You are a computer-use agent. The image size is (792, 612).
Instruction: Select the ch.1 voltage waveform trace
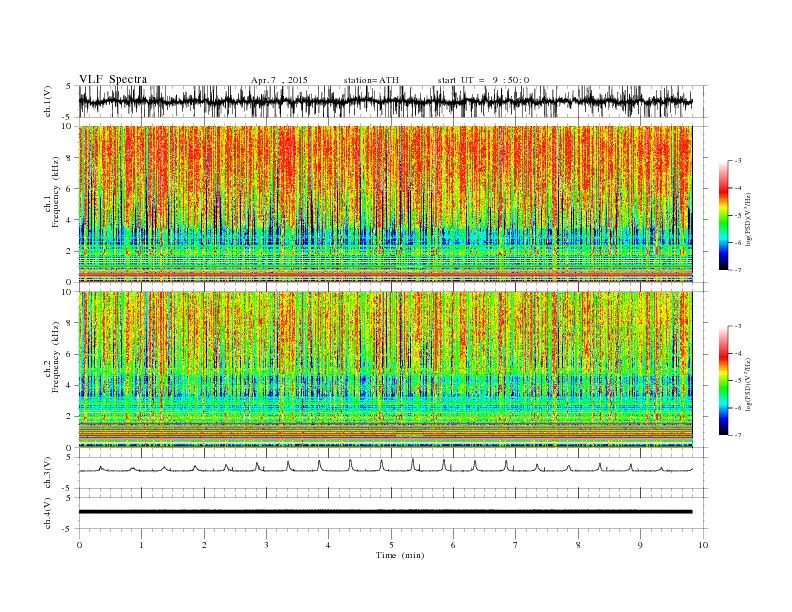click(x=385, y=101)
